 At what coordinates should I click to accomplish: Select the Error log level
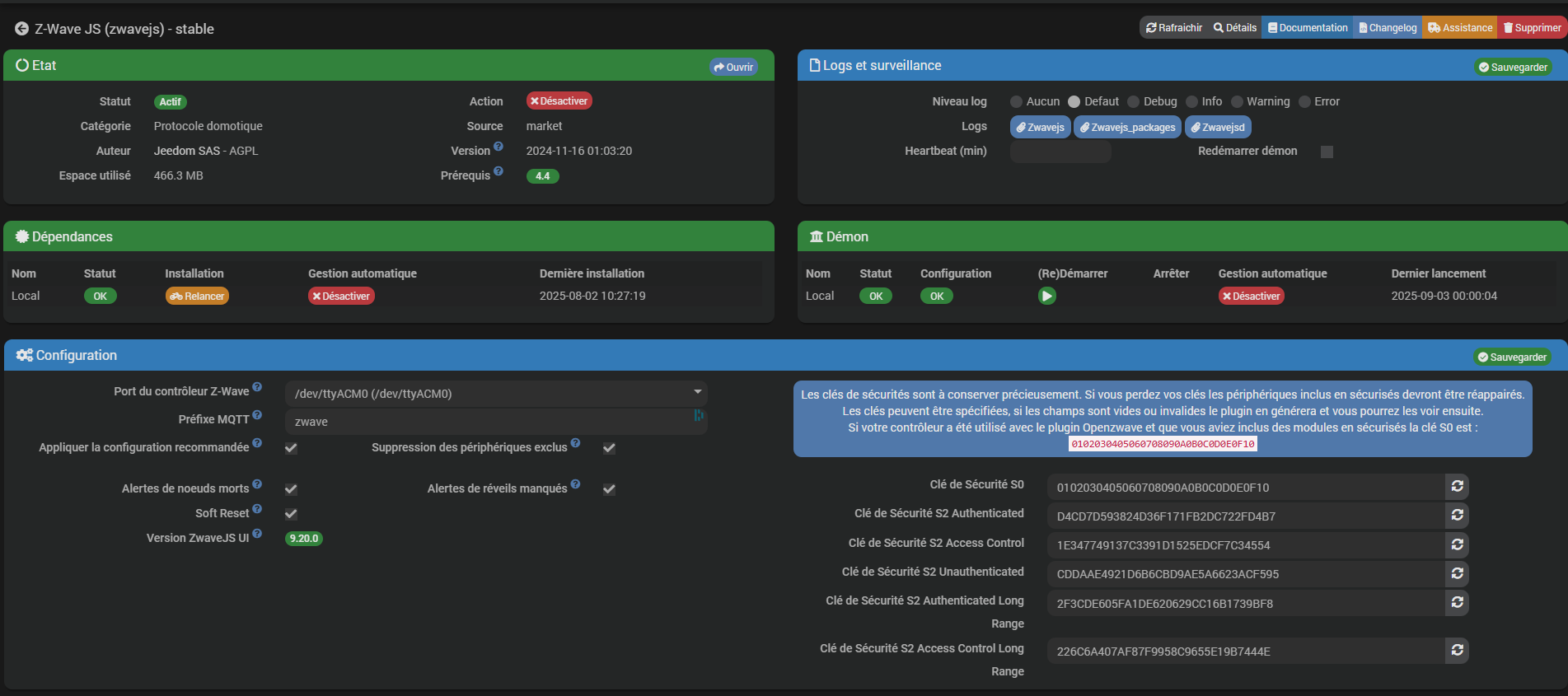pos(1304,102)
